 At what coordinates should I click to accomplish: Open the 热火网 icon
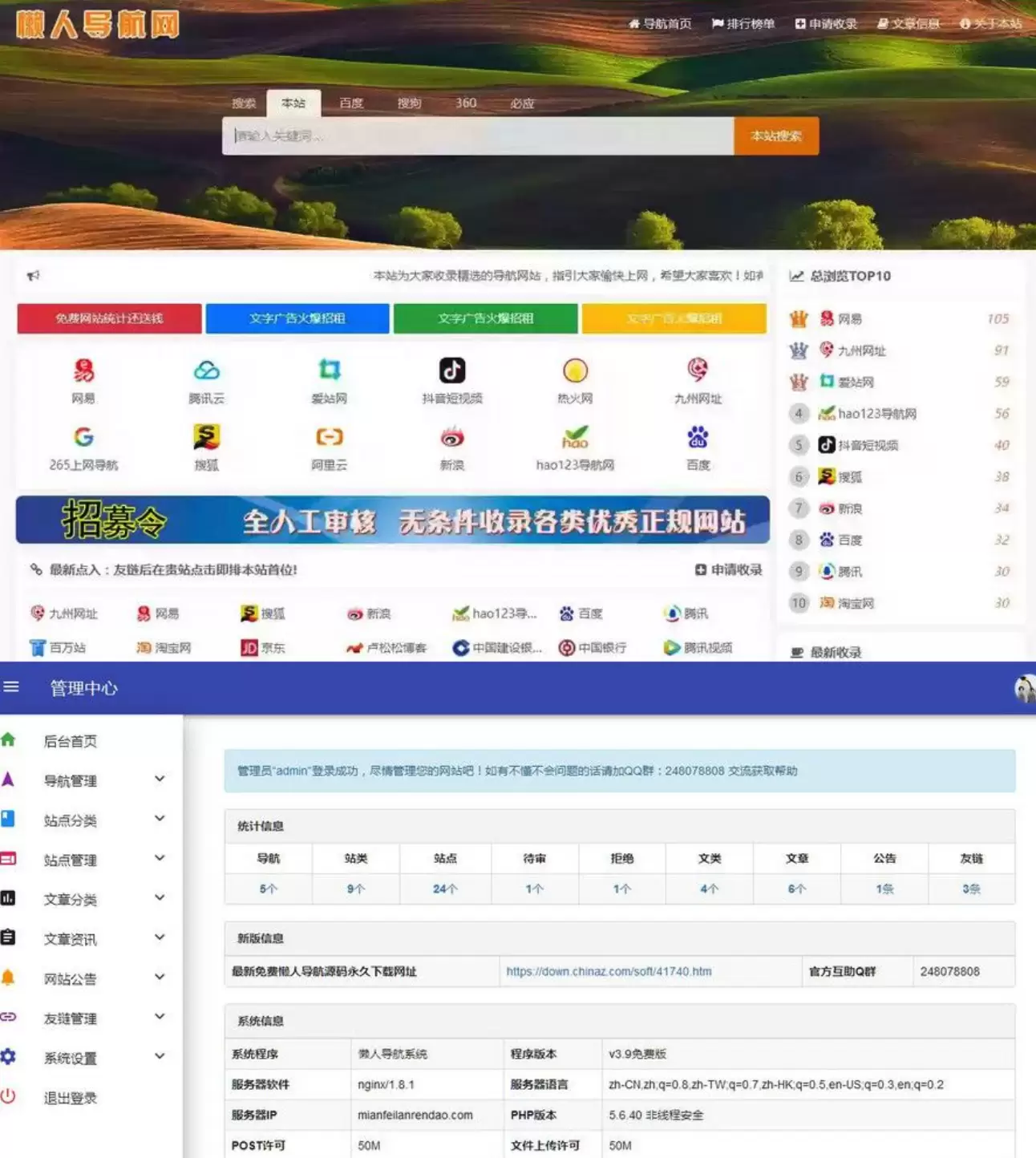point(575,370)
